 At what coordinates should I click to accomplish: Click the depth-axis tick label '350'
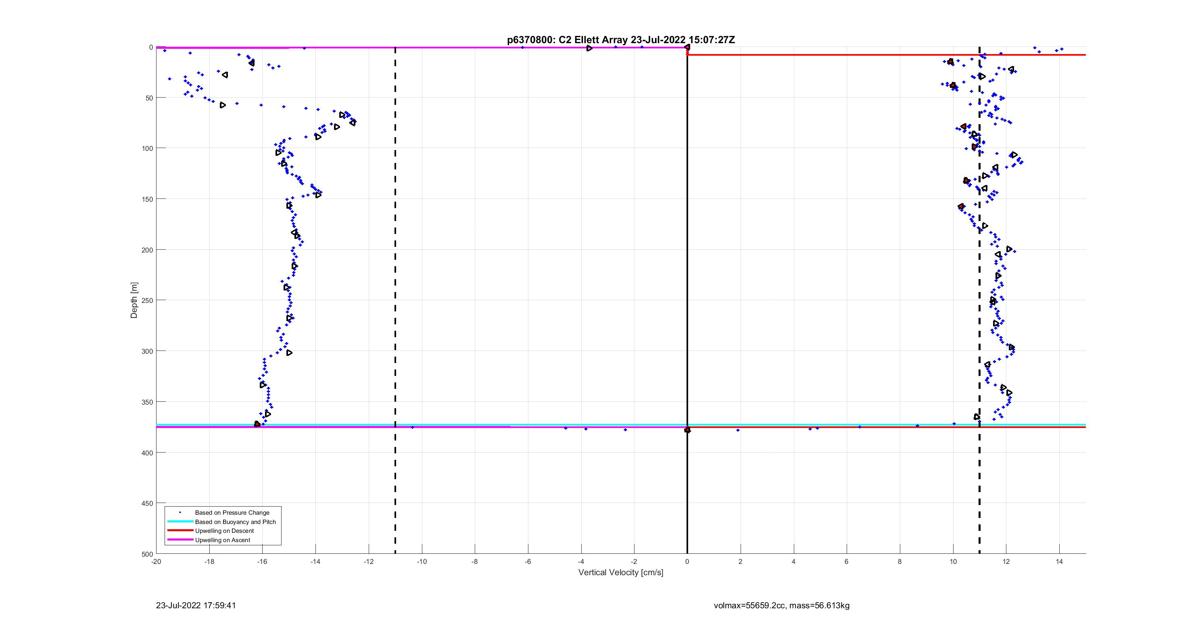pyautogui.click(x=146, y=402)
